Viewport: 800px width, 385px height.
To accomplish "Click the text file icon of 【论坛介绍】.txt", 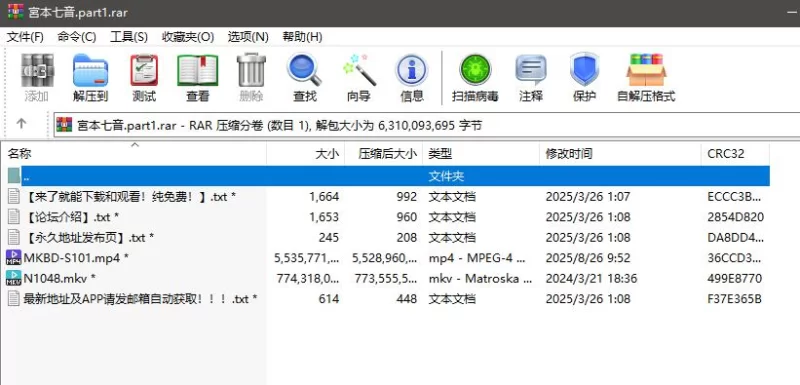I will (14, 217).
